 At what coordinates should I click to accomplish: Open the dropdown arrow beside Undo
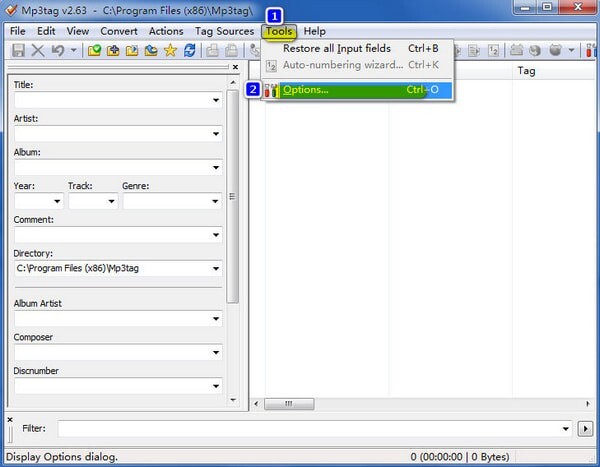tap(73, 50)
